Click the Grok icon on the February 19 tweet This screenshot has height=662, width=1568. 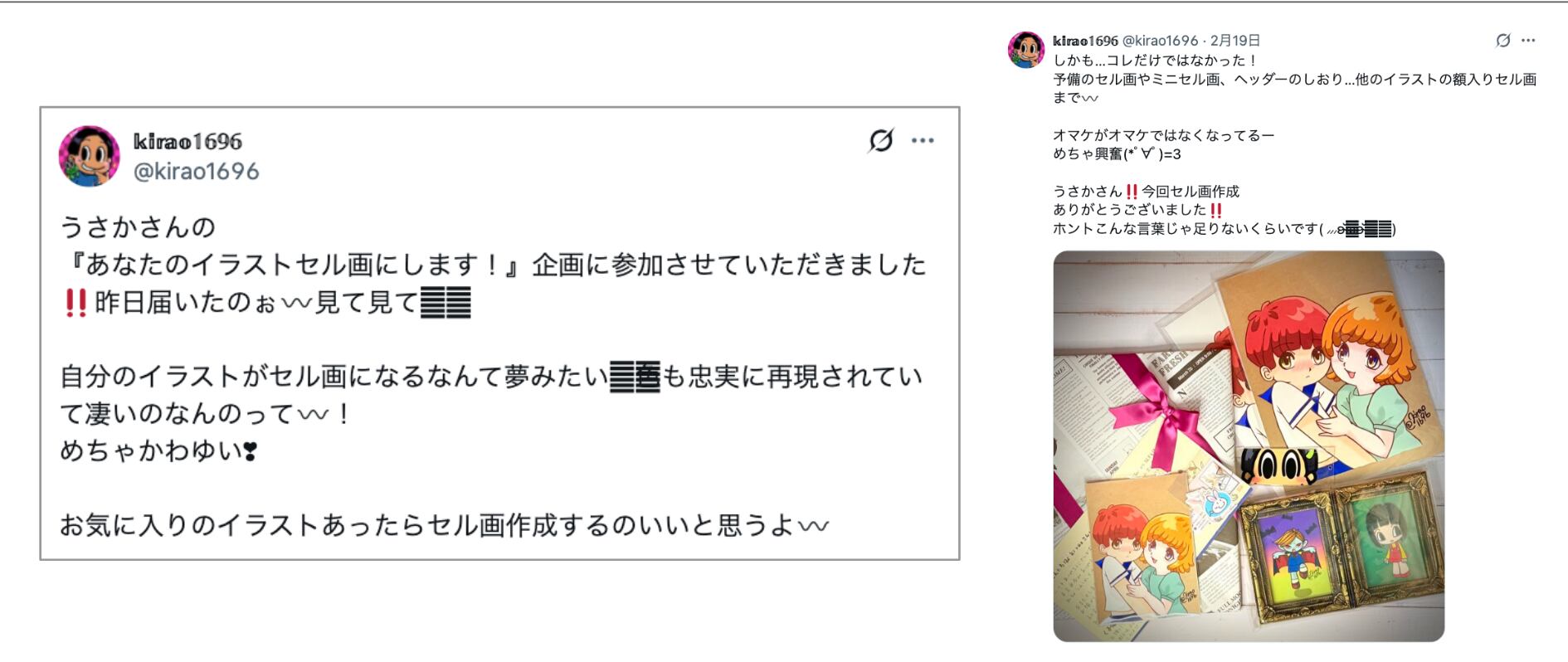(x=1502, y=40)
